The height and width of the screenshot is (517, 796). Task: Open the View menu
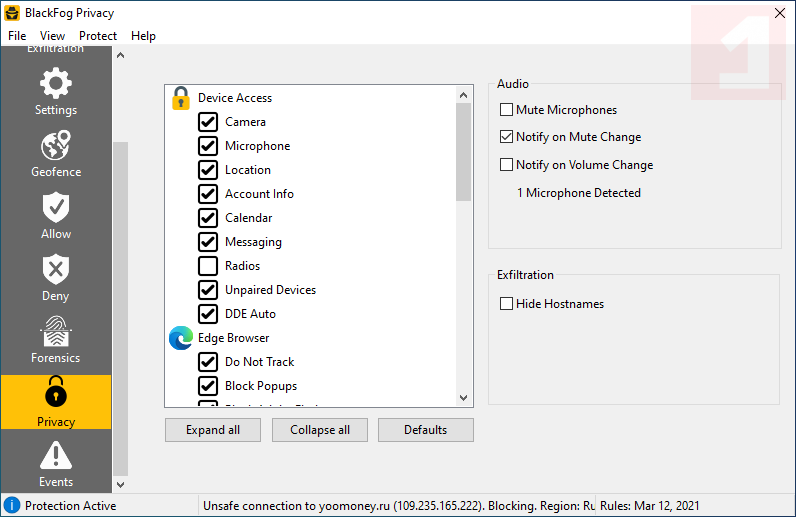tap(52, 36)
